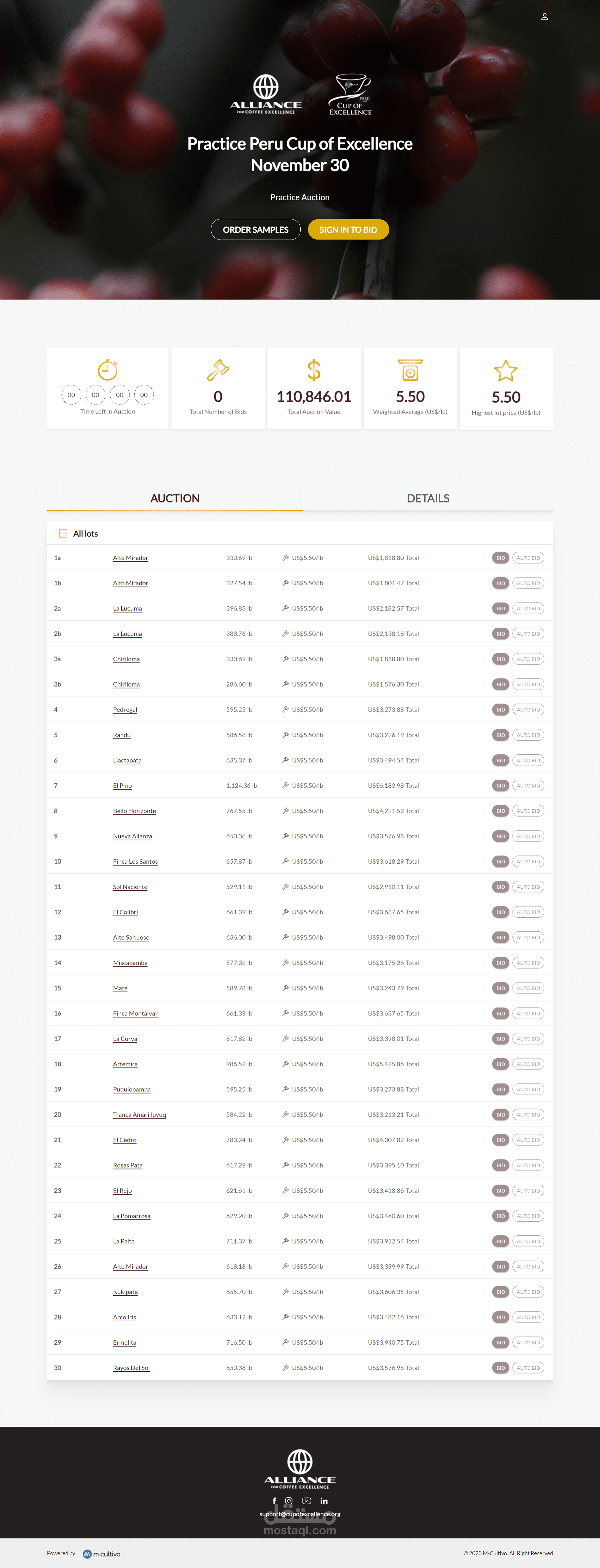Click the All lots grid icon
Viewport: 600px width, 1568px height.
(63, 533)
